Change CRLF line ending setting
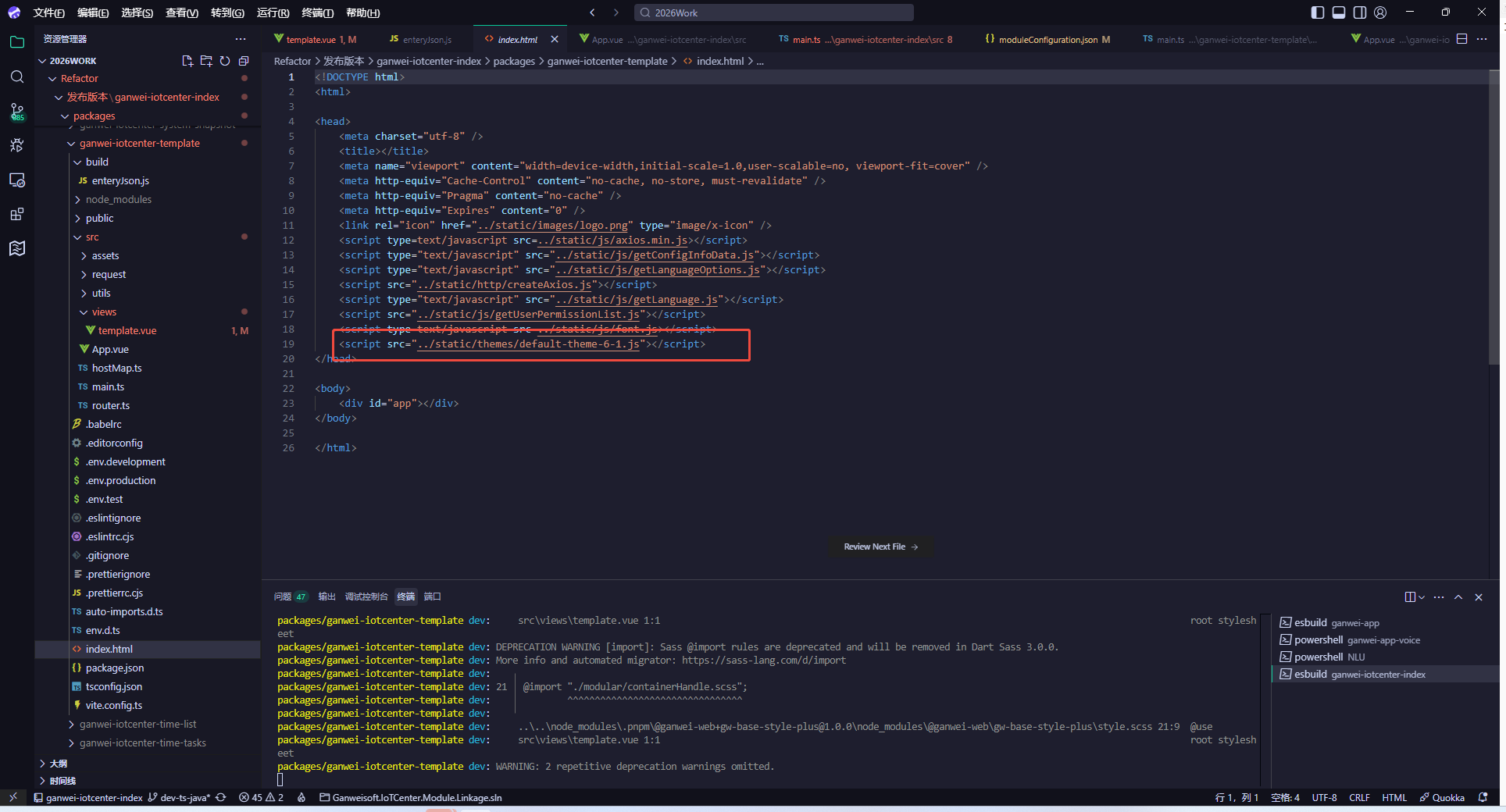1506x812 pixels. pos(1359,797)
